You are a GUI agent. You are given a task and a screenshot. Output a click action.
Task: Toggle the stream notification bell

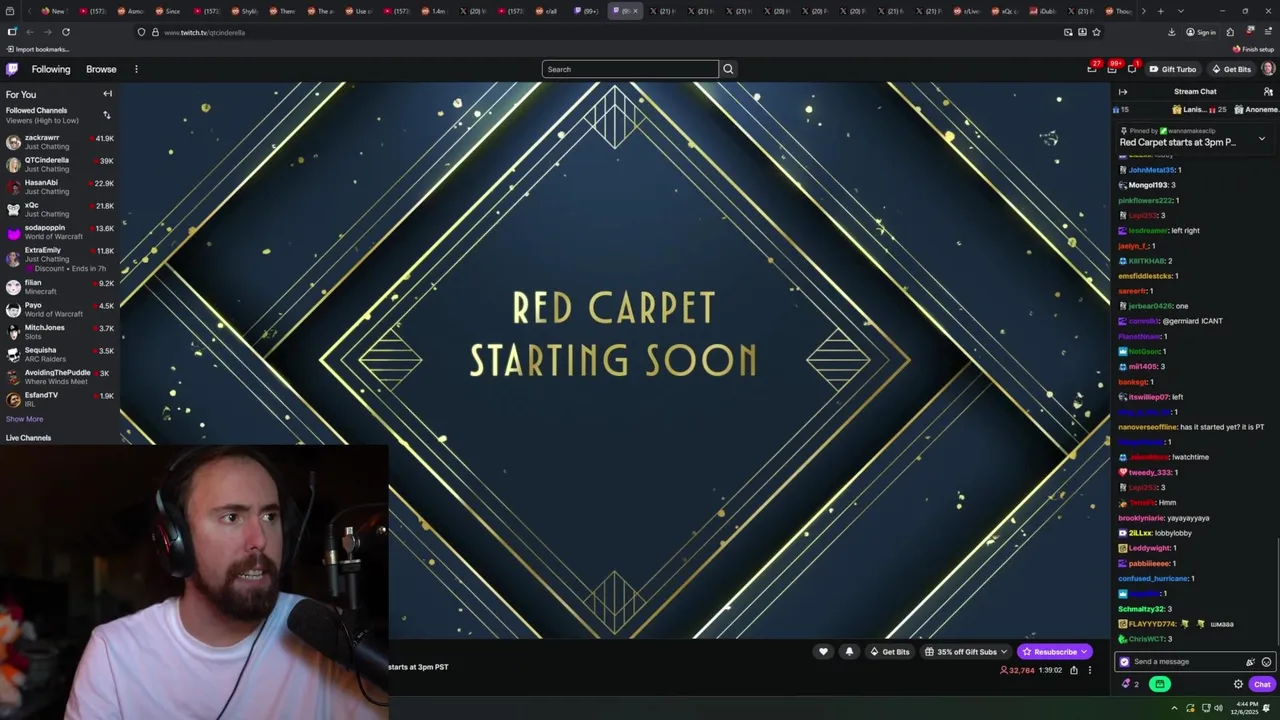click(849, 652)
